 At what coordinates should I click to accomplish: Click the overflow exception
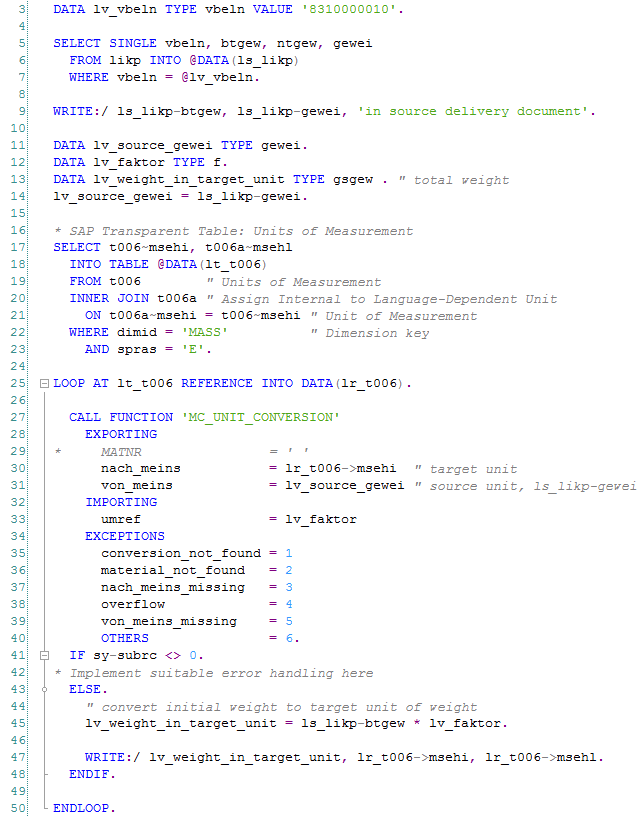click(x=133, y=604)
